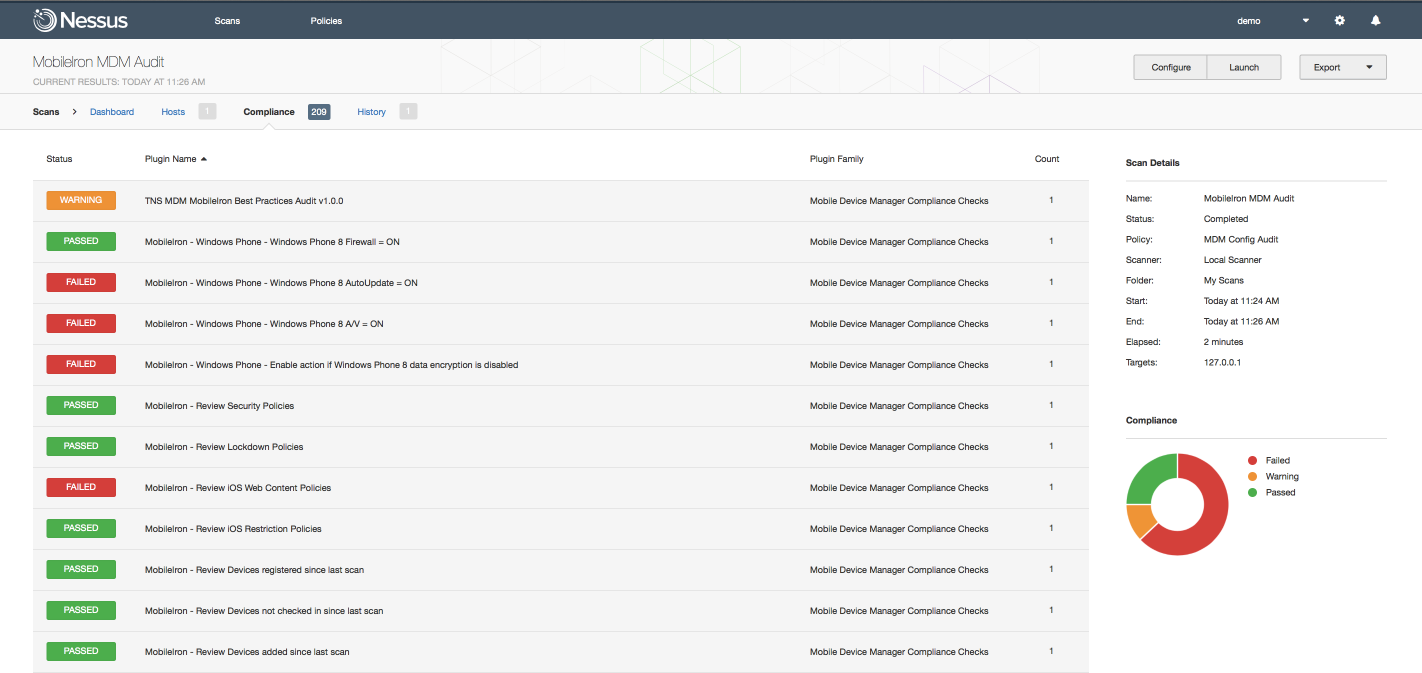Open the settings gear icon
This screenshot has height=673, width=1422.
tap(1340, 20)
